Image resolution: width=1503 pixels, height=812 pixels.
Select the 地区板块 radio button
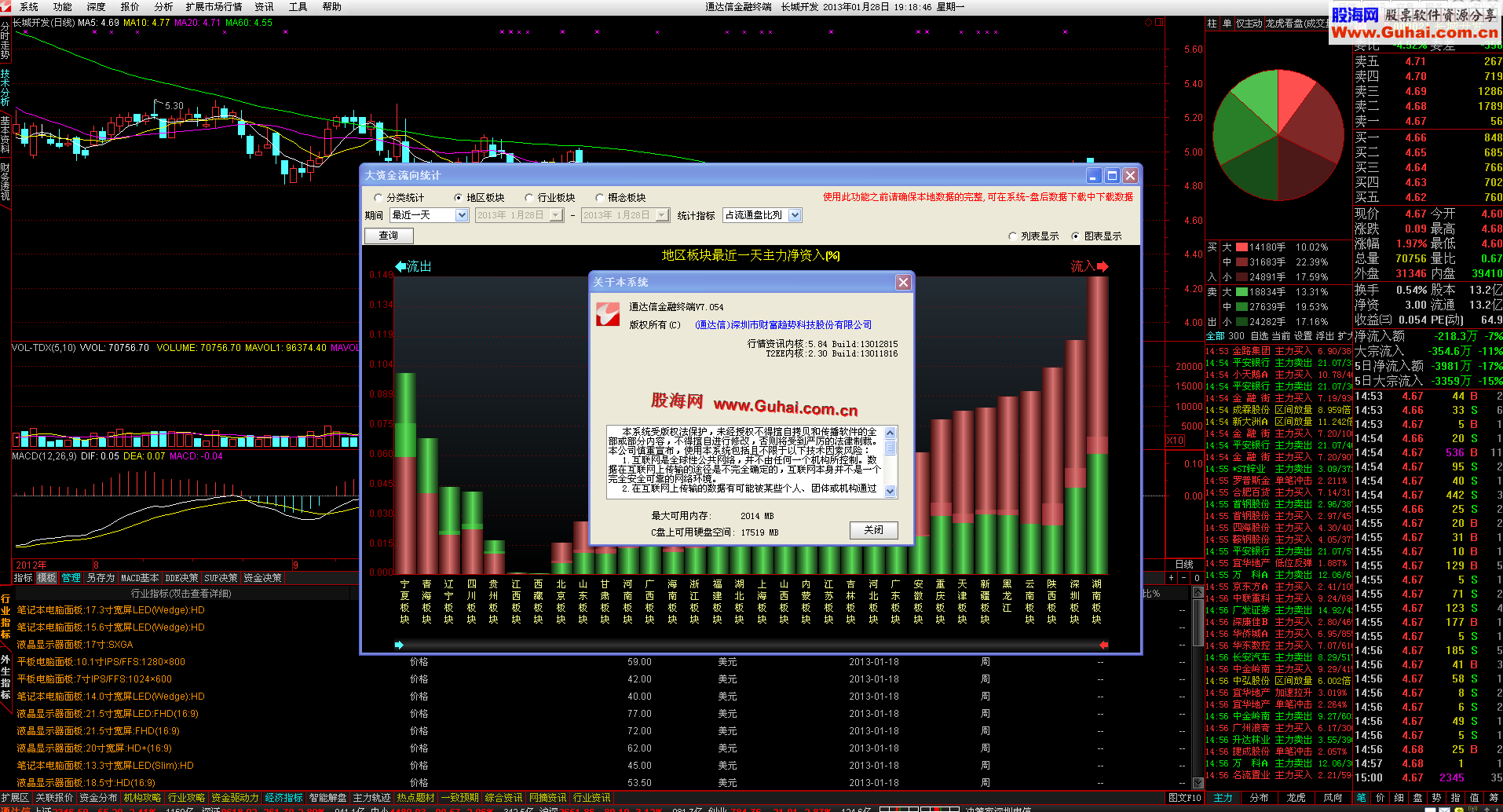[459, 198]
